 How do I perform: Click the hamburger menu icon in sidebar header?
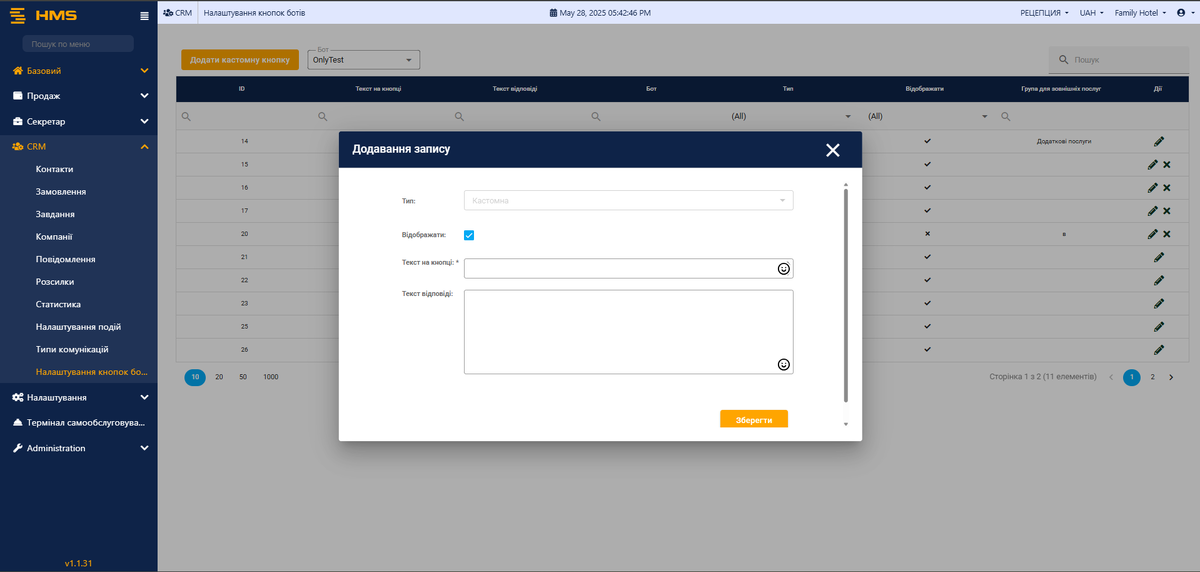(144, 15)
